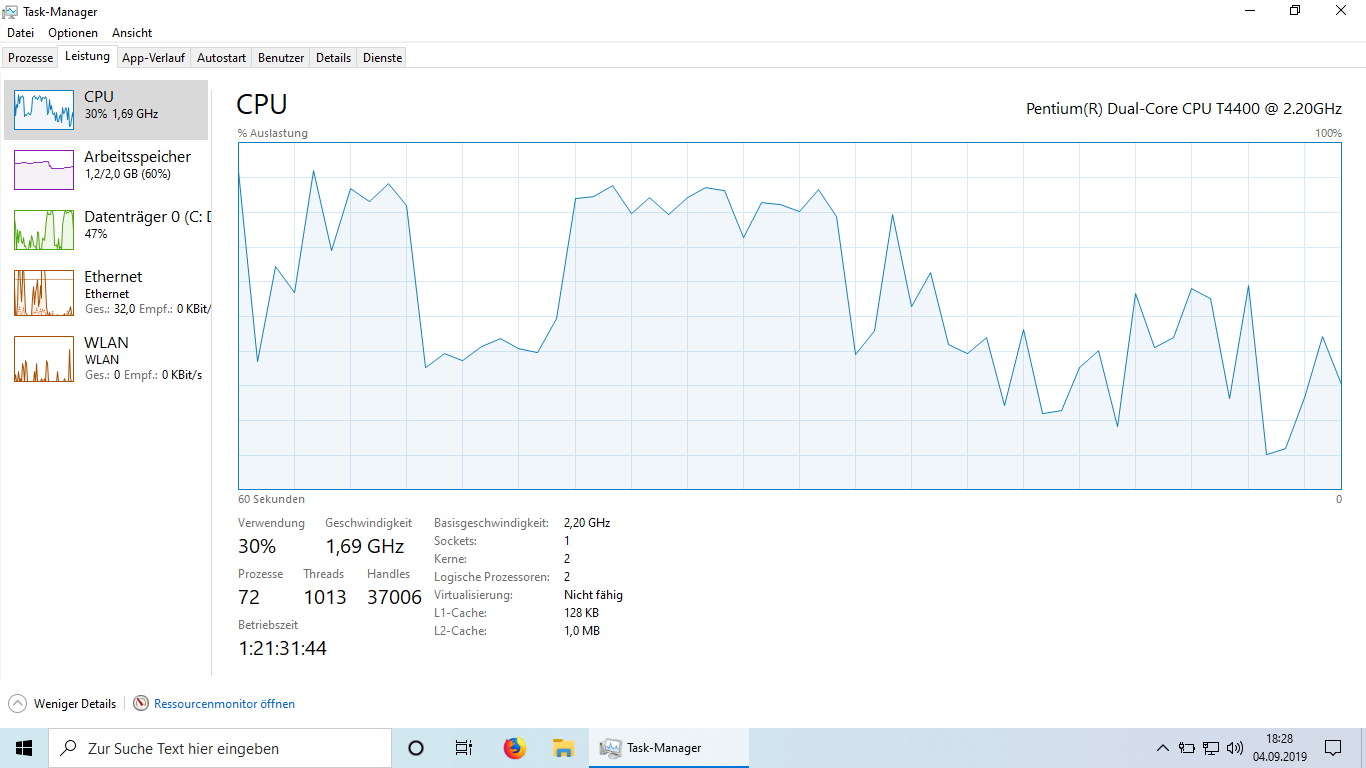This screenshot has height=768, width=1366.
Task: Click the % Auslastung graph label
Action: coord(273,133)
